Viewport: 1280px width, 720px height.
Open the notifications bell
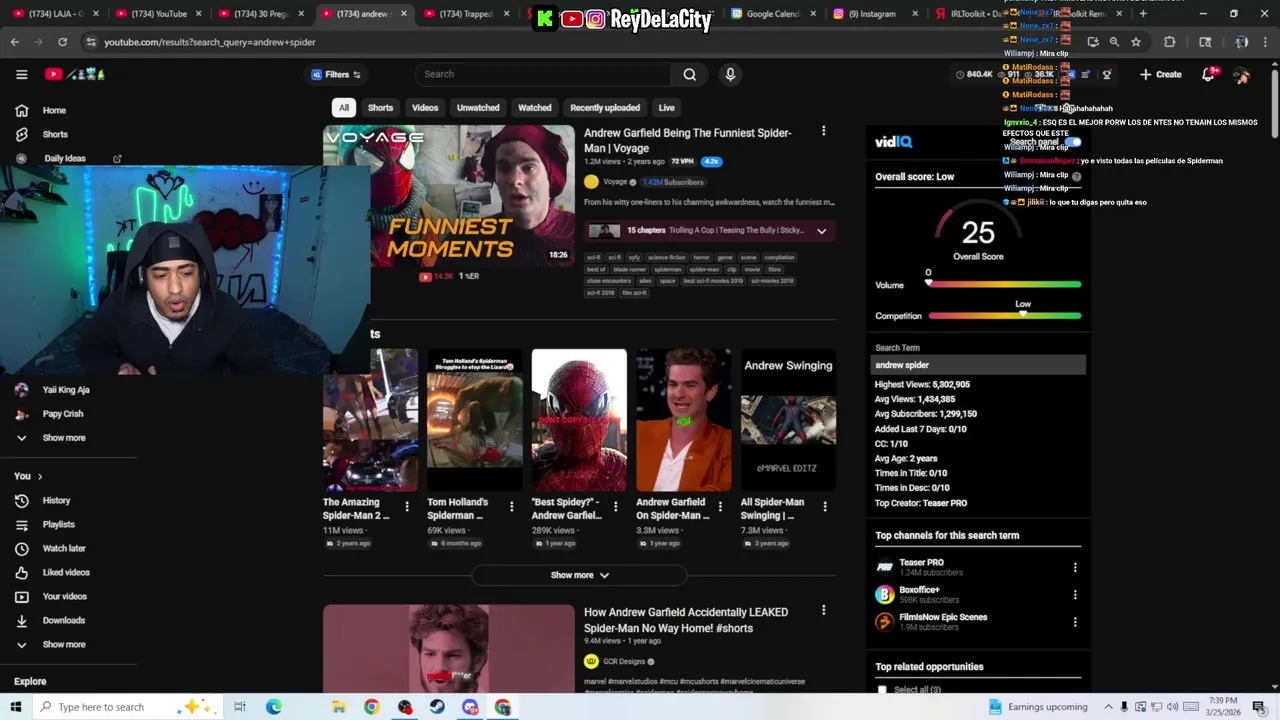[1209, 74]
